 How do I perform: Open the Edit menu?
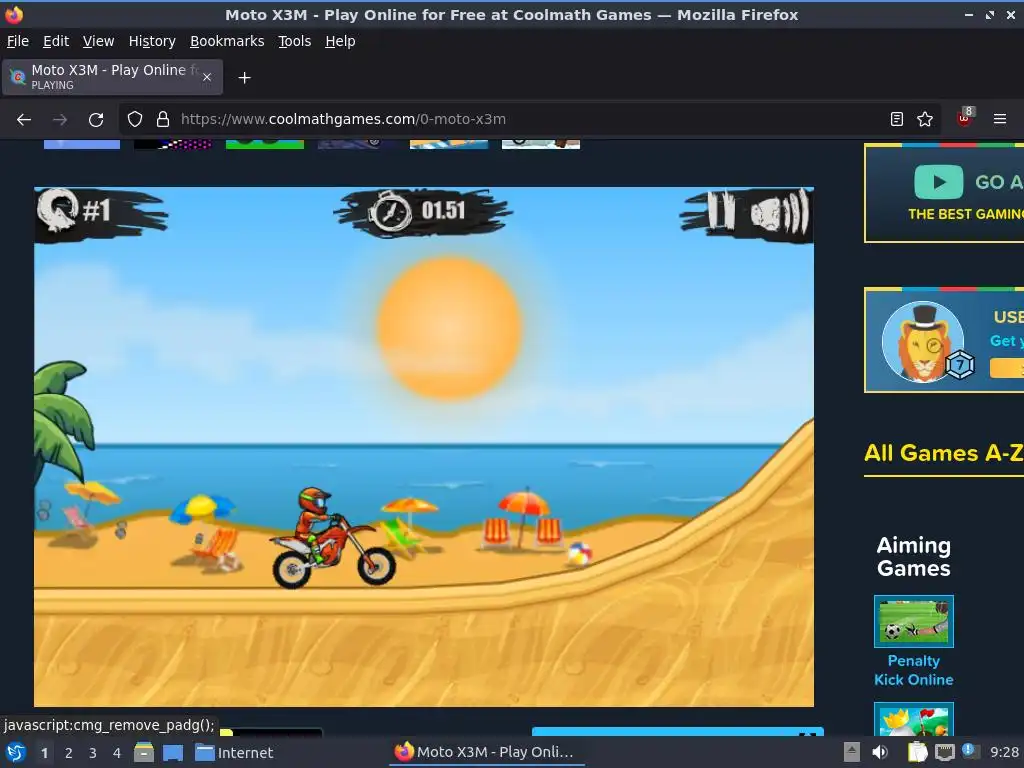[x=56, y=41]
